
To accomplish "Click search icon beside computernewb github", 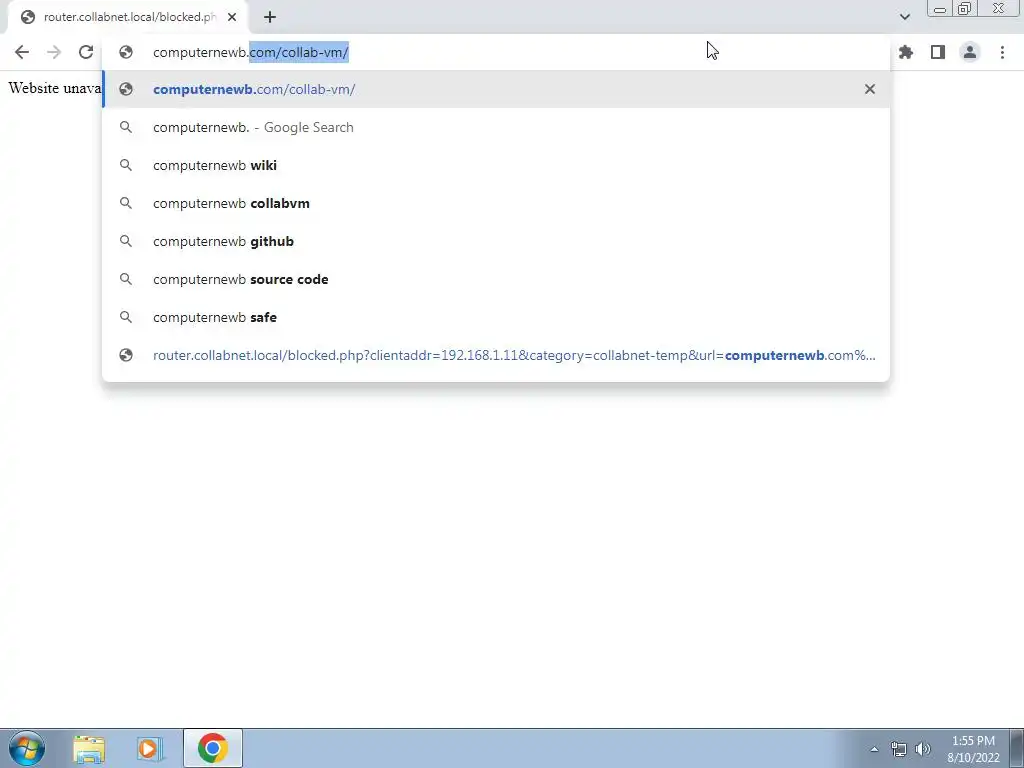I will click(126, 241).
